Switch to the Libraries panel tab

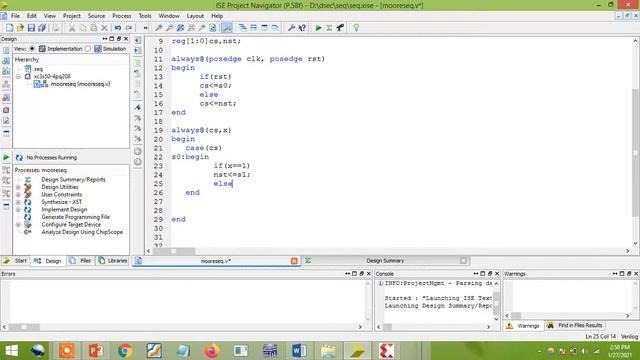coord(113,261)
